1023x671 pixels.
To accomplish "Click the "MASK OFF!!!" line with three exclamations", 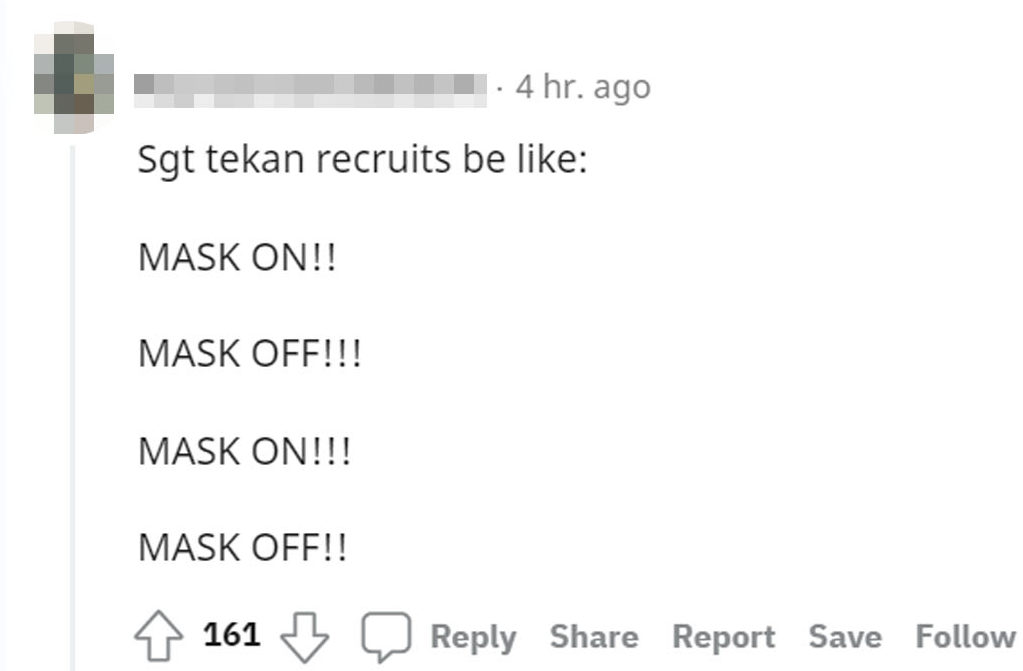I will (250, 355).
